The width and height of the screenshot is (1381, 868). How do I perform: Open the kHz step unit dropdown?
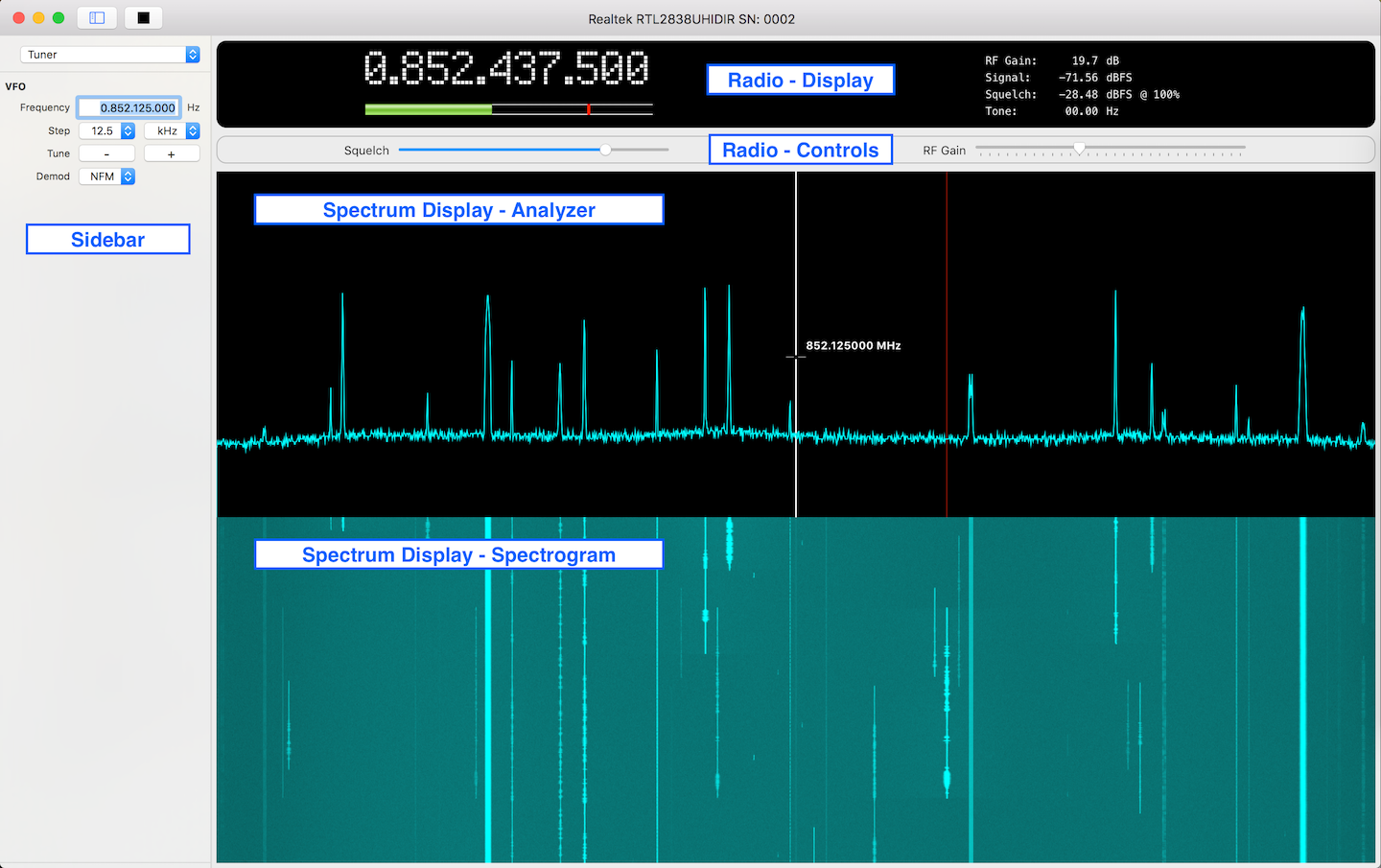[173, 130]
